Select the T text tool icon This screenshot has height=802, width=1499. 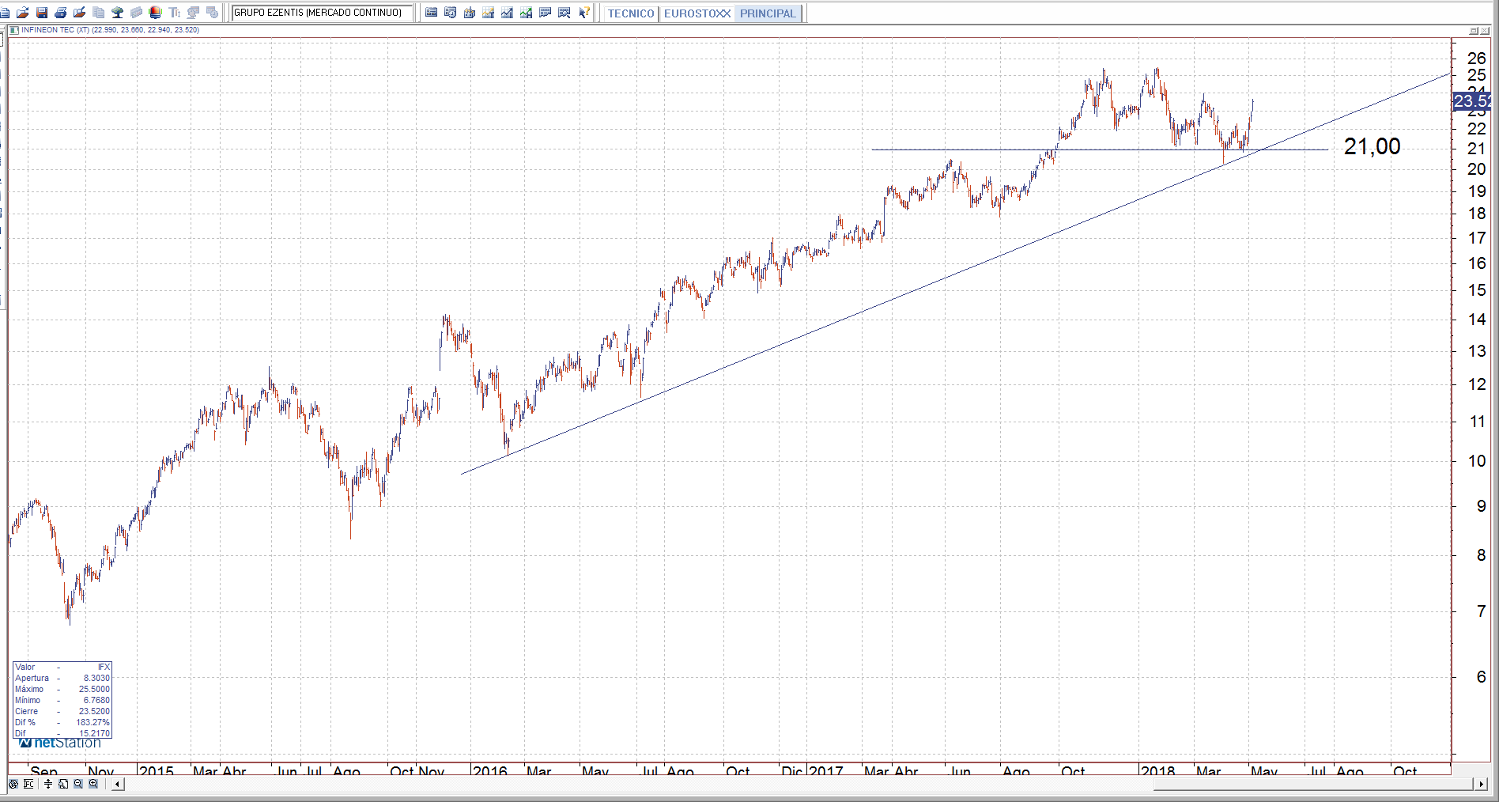tap(174, 13)
